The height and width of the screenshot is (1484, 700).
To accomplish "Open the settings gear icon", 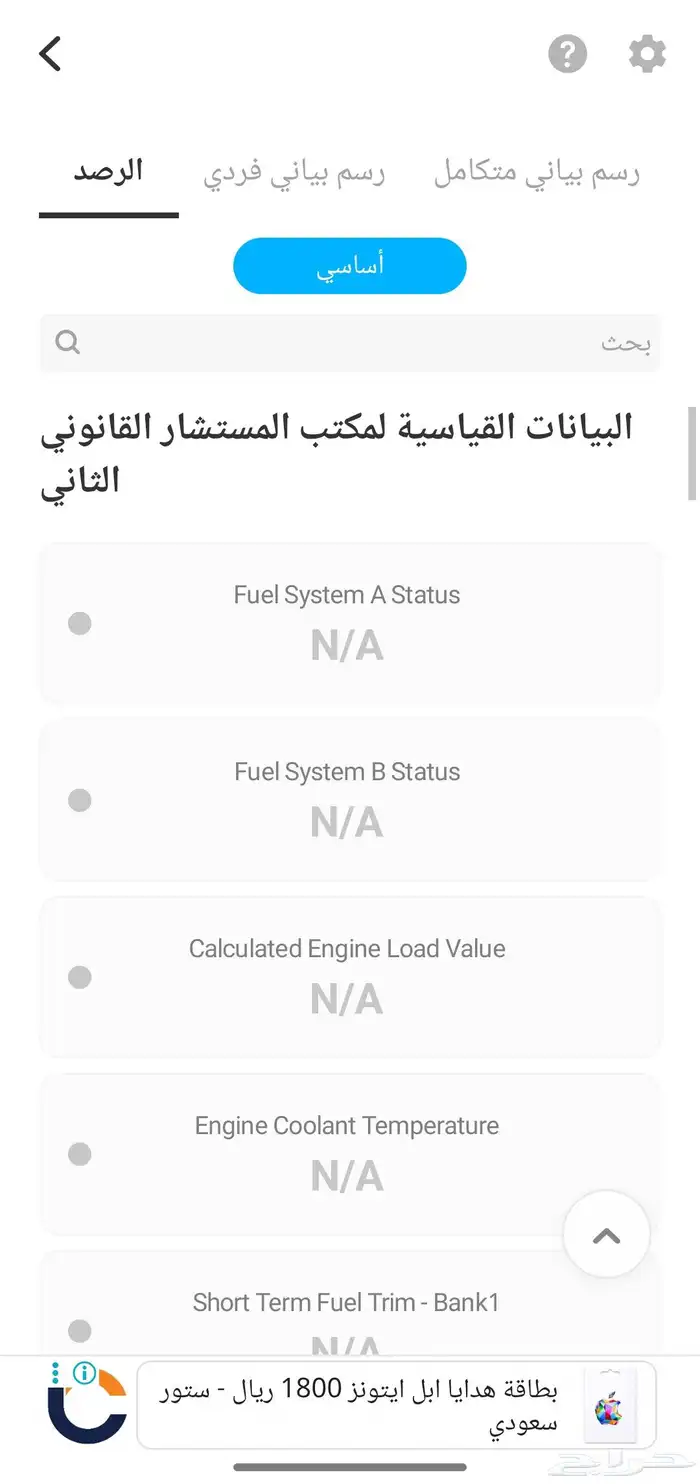I will pyautogui.click(x=646, y=54).
